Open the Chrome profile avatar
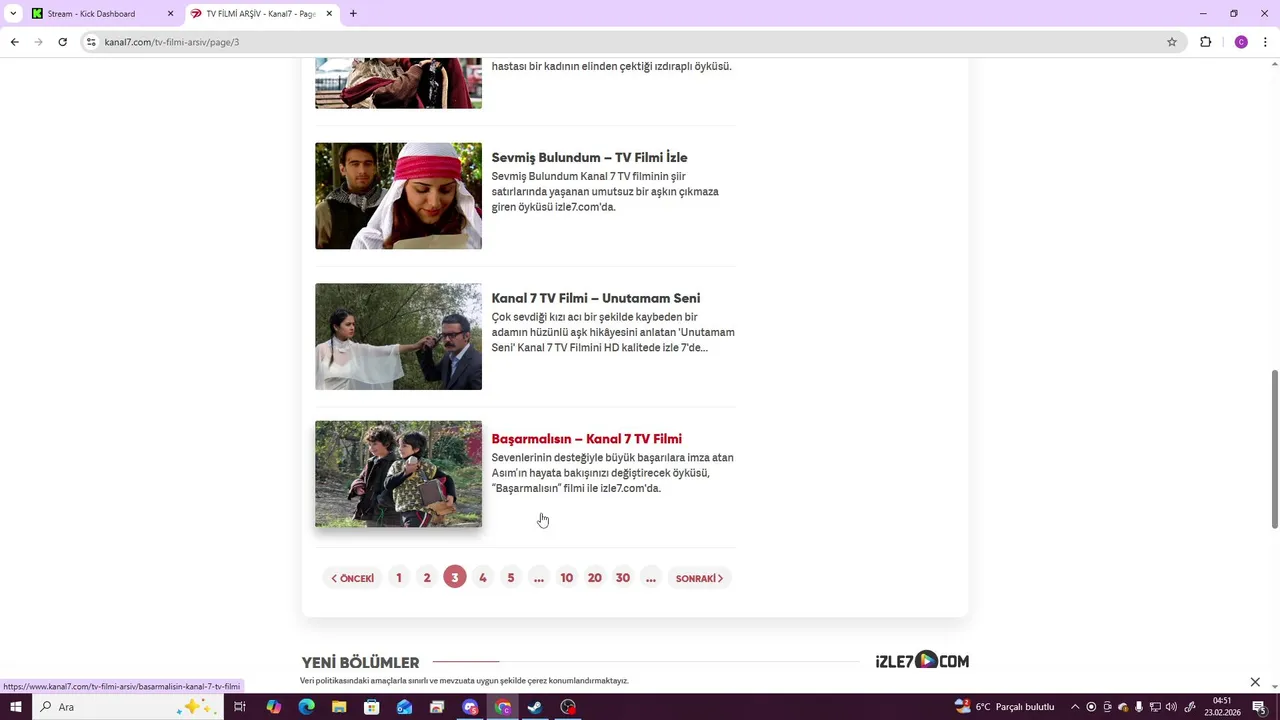Image resolution: width=1280 pixels, height=720 pixels. 1241,42
